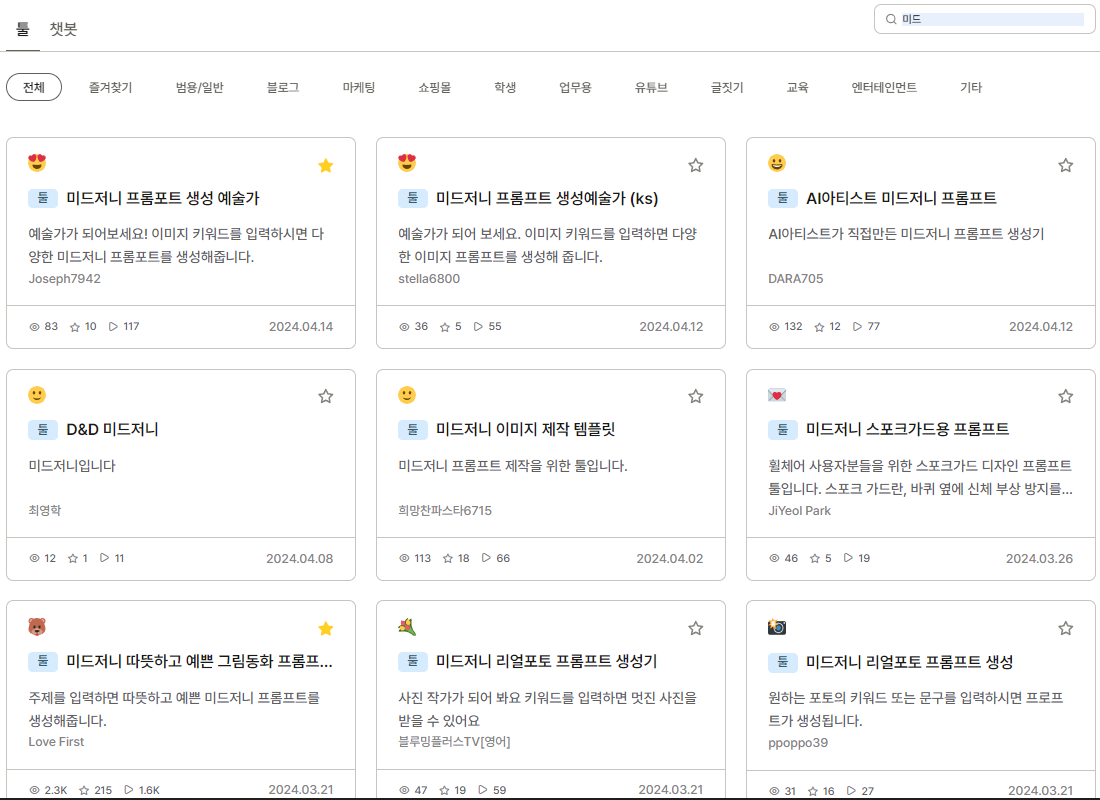Click camera emoji on ppoppo39 card
Screen dimensions: 1100x800
(x=777, y=627)
